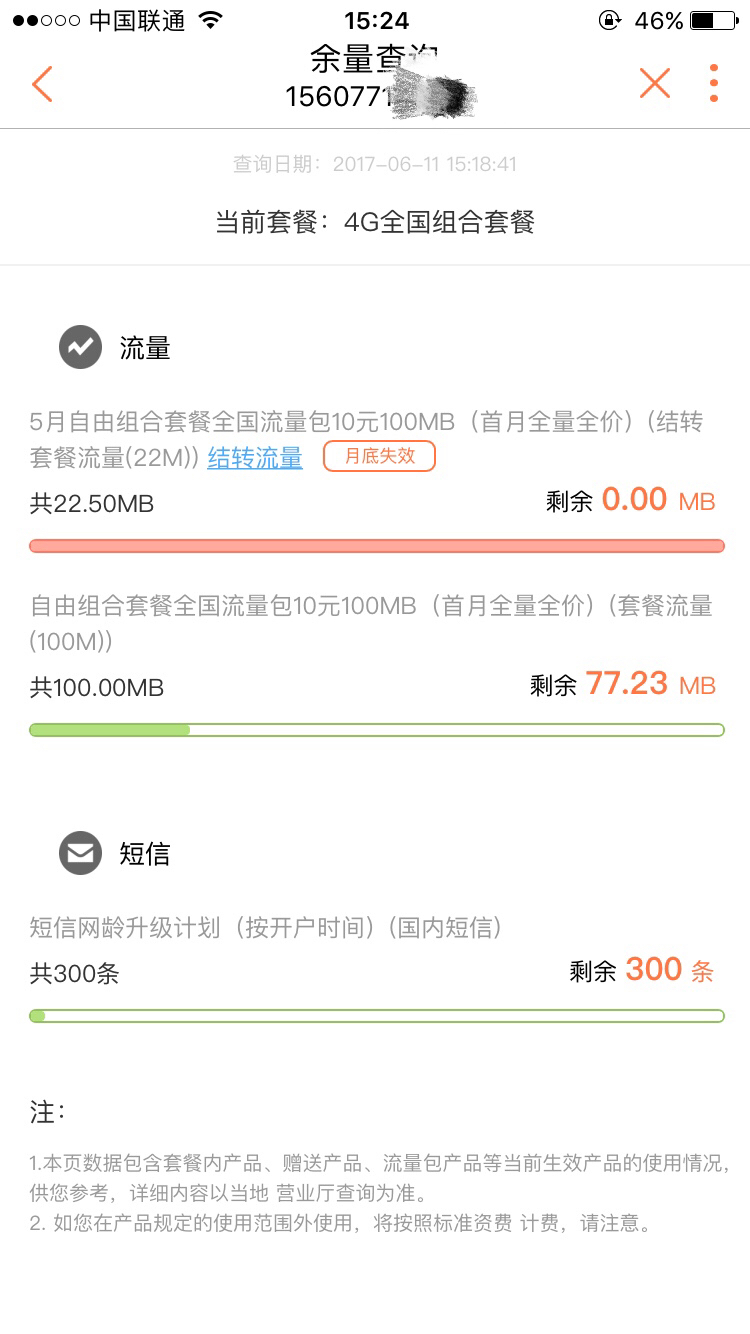This screenshot has width=750, height=1334.
Task: Tap the 剩余 0.00 MB value
Action: [631, 500]
